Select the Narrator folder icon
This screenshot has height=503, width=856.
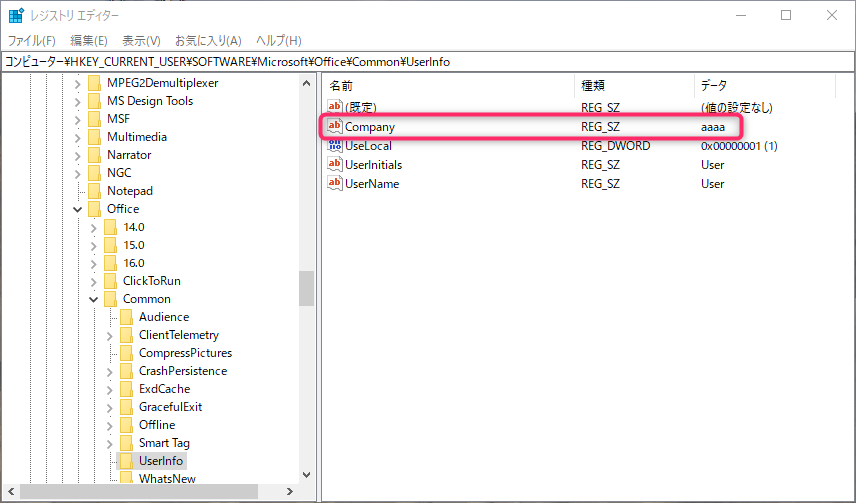94,155
